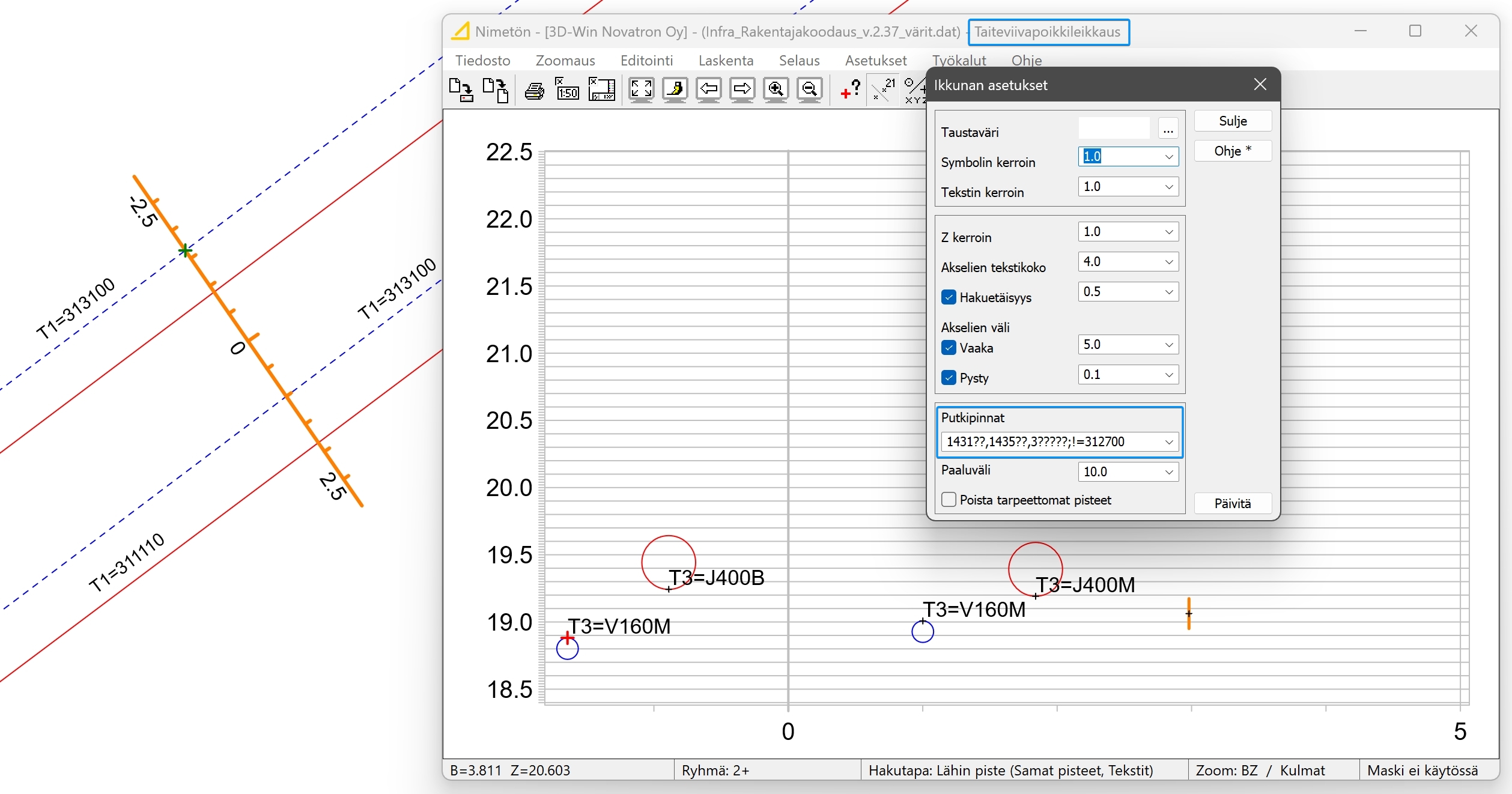Viewport: 1512px width, 794px height.
Task: Click the zoom-out magnifier toolbar icon
Action: 810,90
